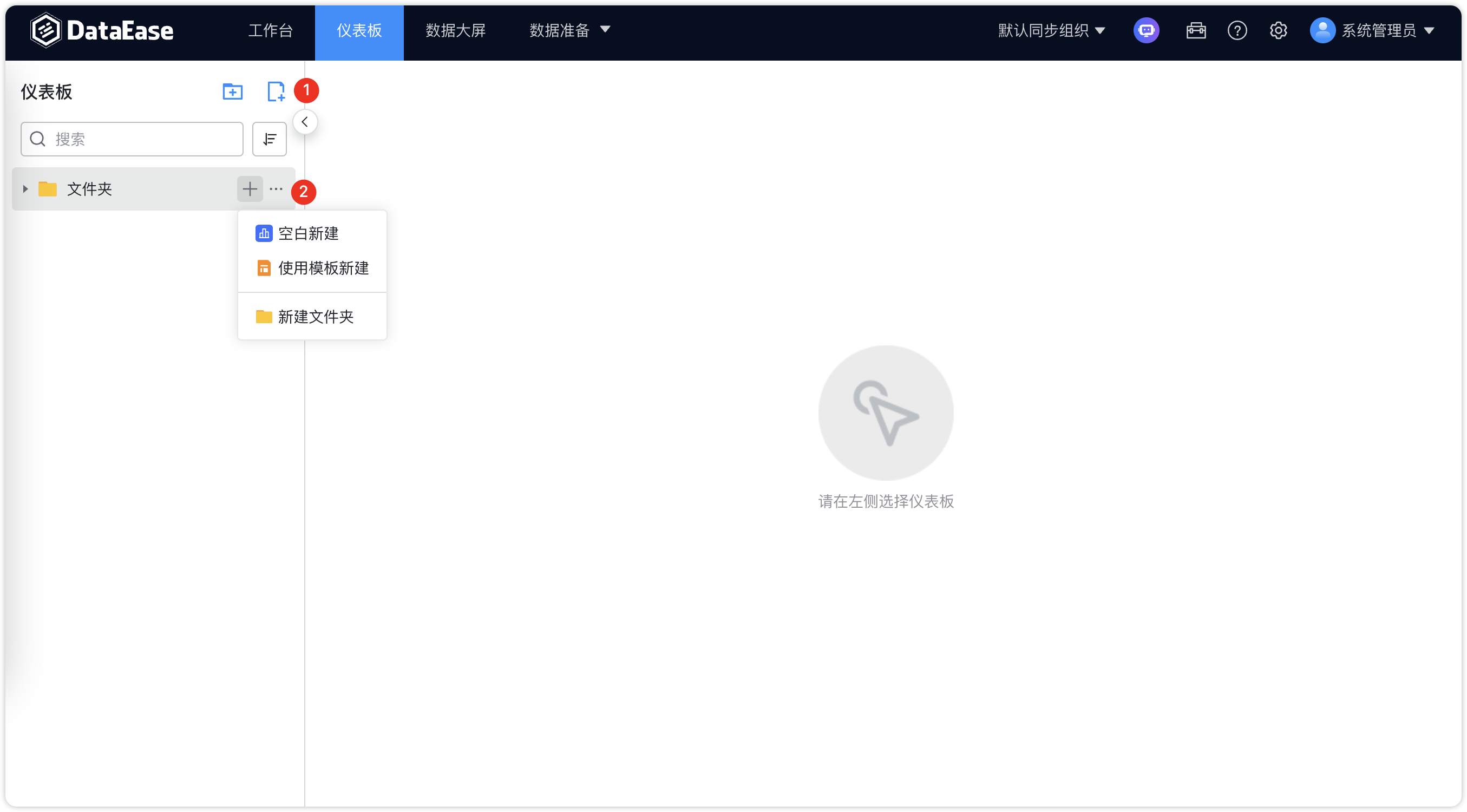
Task: Open the 工作台 tab
Action: pyautogui.click(x=271, y=31)
